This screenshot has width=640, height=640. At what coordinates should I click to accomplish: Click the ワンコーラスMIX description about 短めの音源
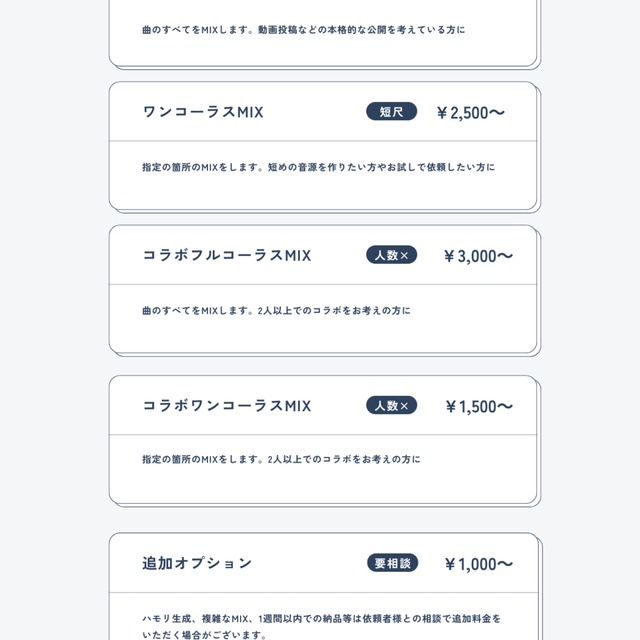318,167
